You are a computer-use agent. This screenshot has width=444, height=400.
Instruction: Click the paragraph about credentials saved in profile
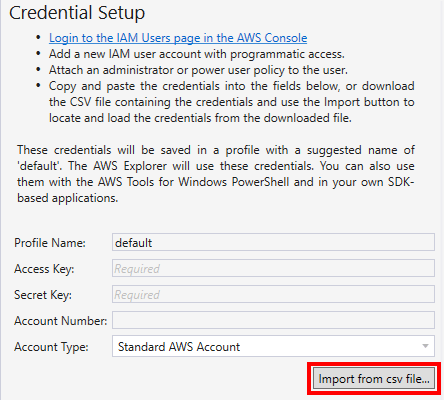[x=216, y=174]
